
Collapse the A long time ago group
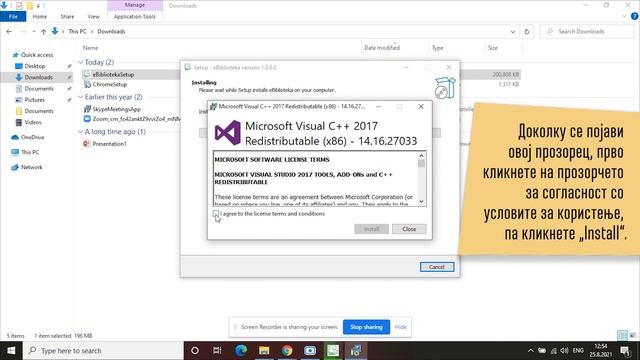(x=80, y=132)
